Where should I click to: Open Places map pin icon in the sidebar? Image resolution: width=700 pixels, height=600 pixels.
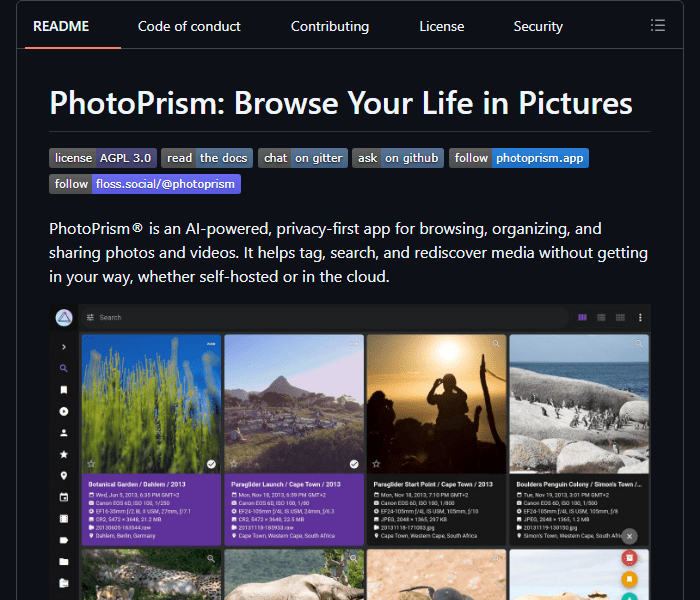pyautogui.click(x=64, y=475)
